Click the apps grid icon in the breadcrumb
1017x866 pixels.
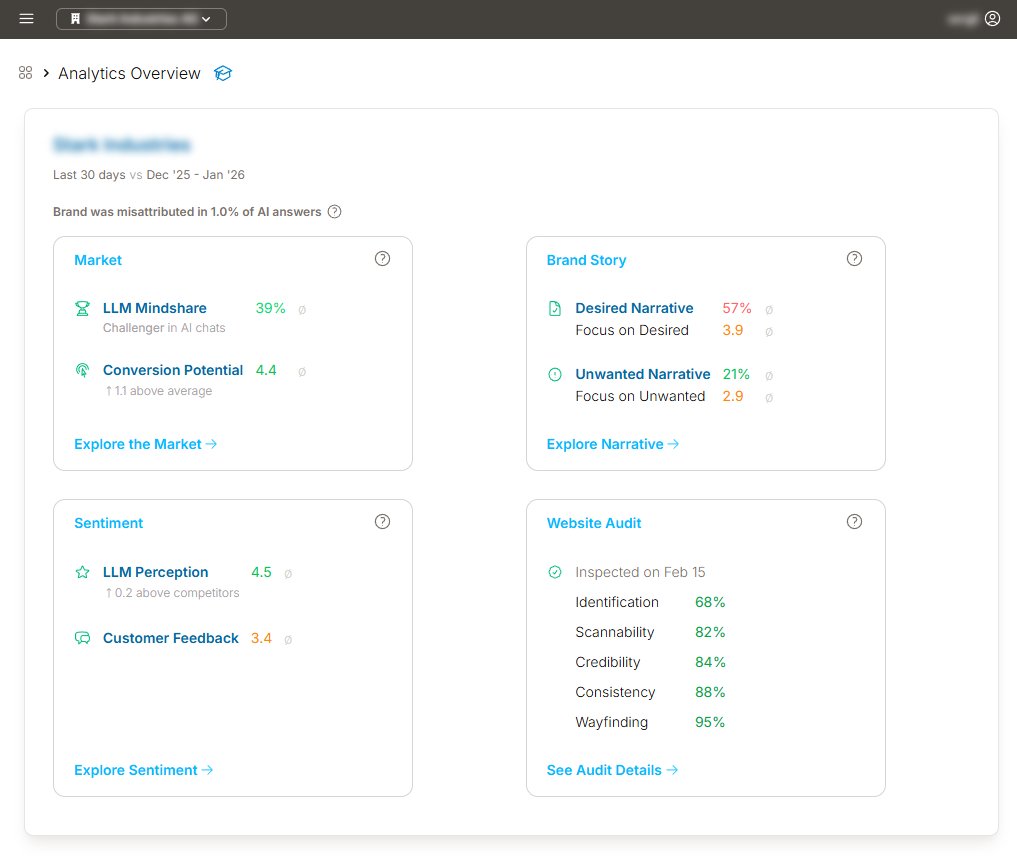click(25, 72)
